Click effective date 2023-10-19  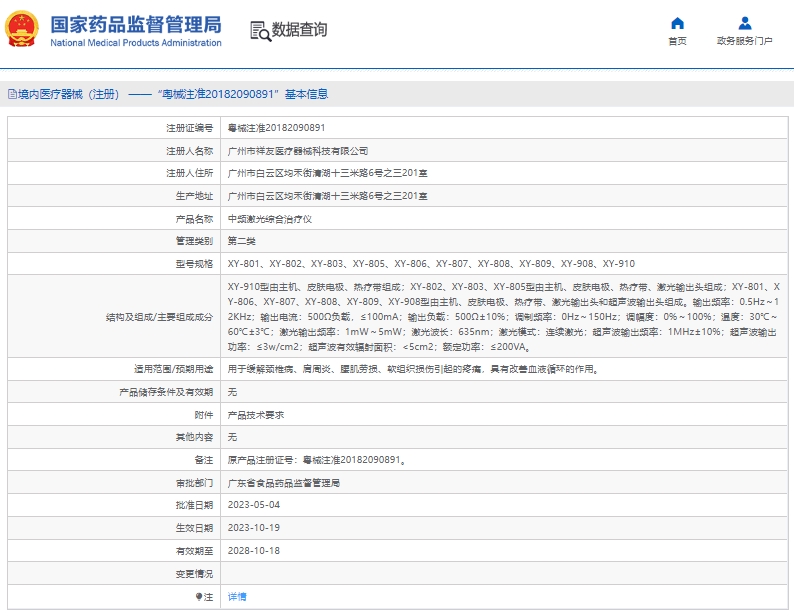click(x=254, y=528)
